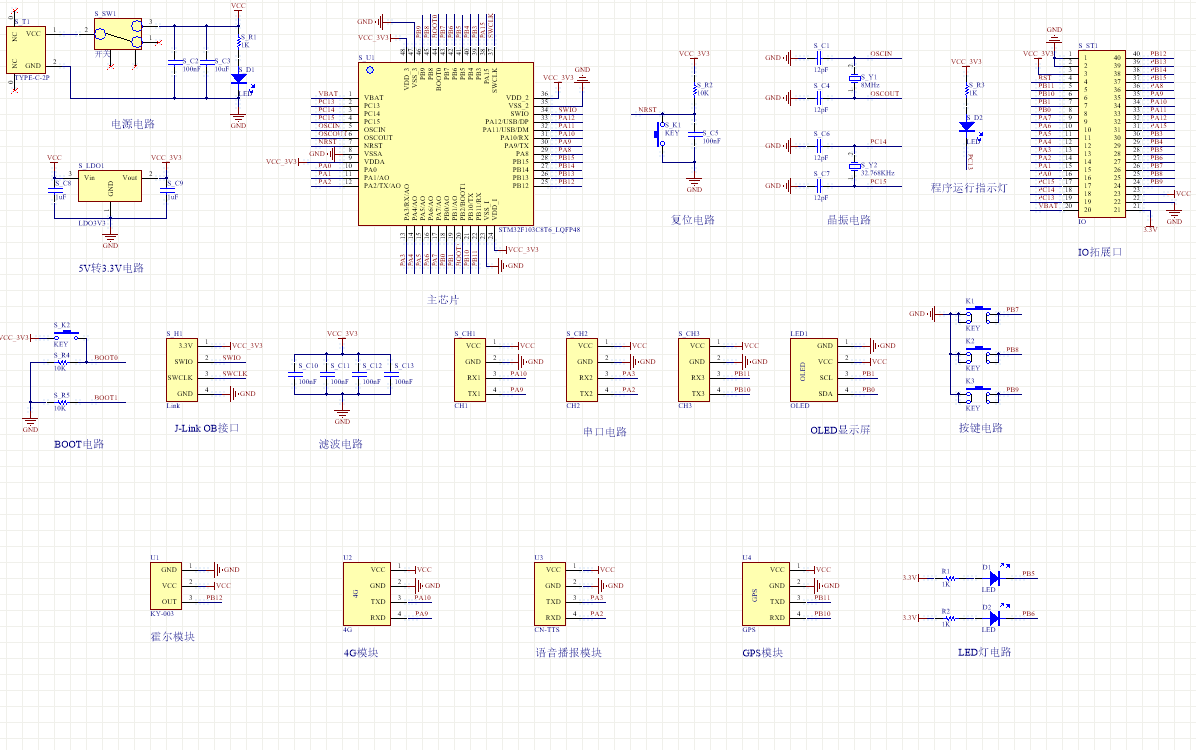Click the STM32F103C8T6_LQFP48 part name text
The image size is (1197, 750).
(539, 230)
